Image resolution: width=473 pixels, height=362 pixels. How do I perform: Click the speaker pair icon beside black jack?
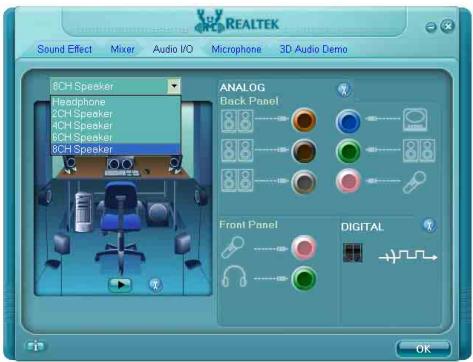[237, 151]
